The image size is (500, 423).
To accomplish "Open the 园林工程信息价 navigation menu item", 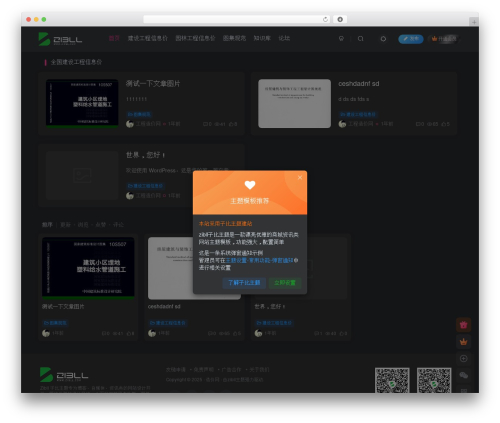I will tap(195, 38).
